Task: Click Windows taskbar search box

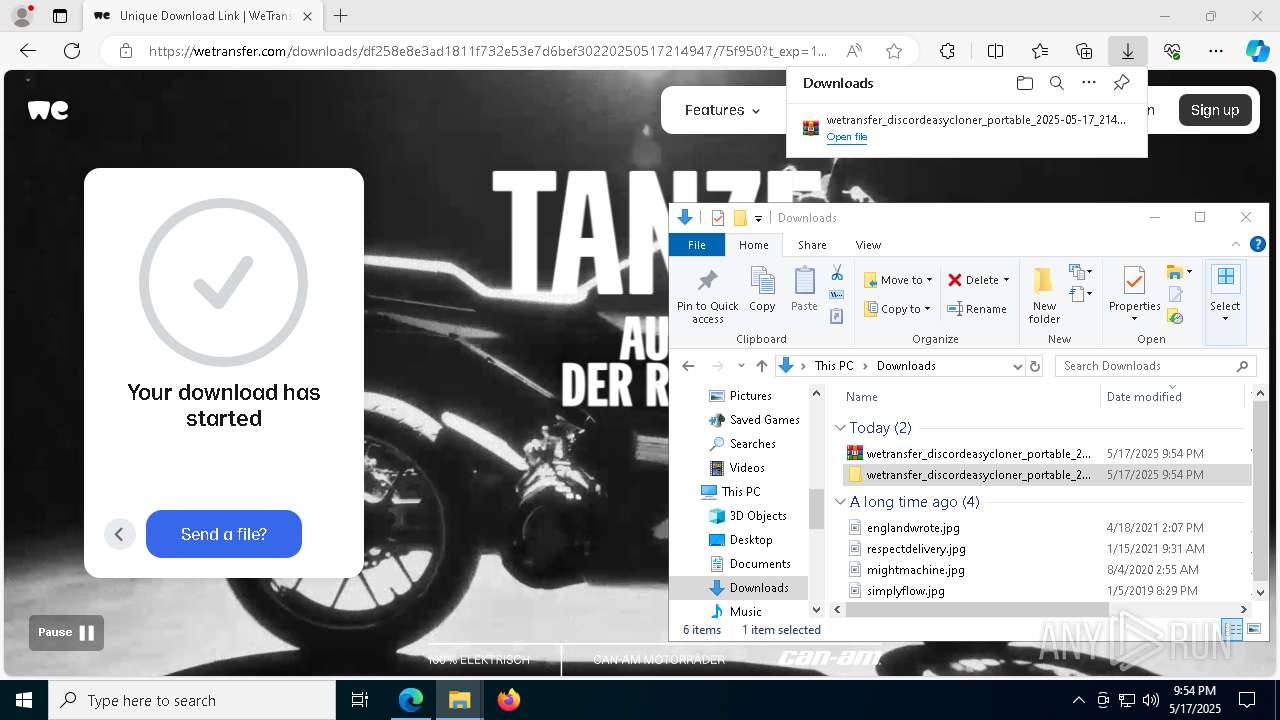Action: [192, 700]
